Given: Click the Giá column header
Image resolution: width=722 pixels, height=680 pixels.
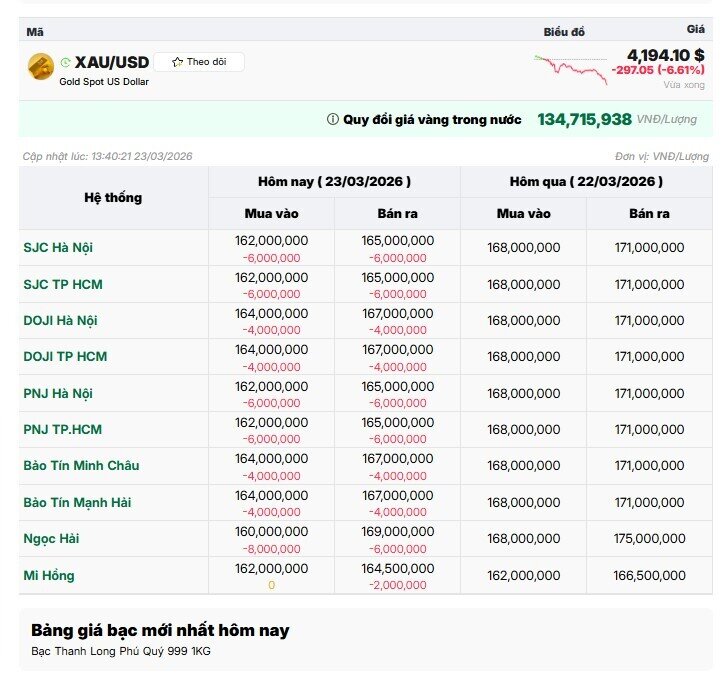Looking at the screenshot, I should pos(695,29).
